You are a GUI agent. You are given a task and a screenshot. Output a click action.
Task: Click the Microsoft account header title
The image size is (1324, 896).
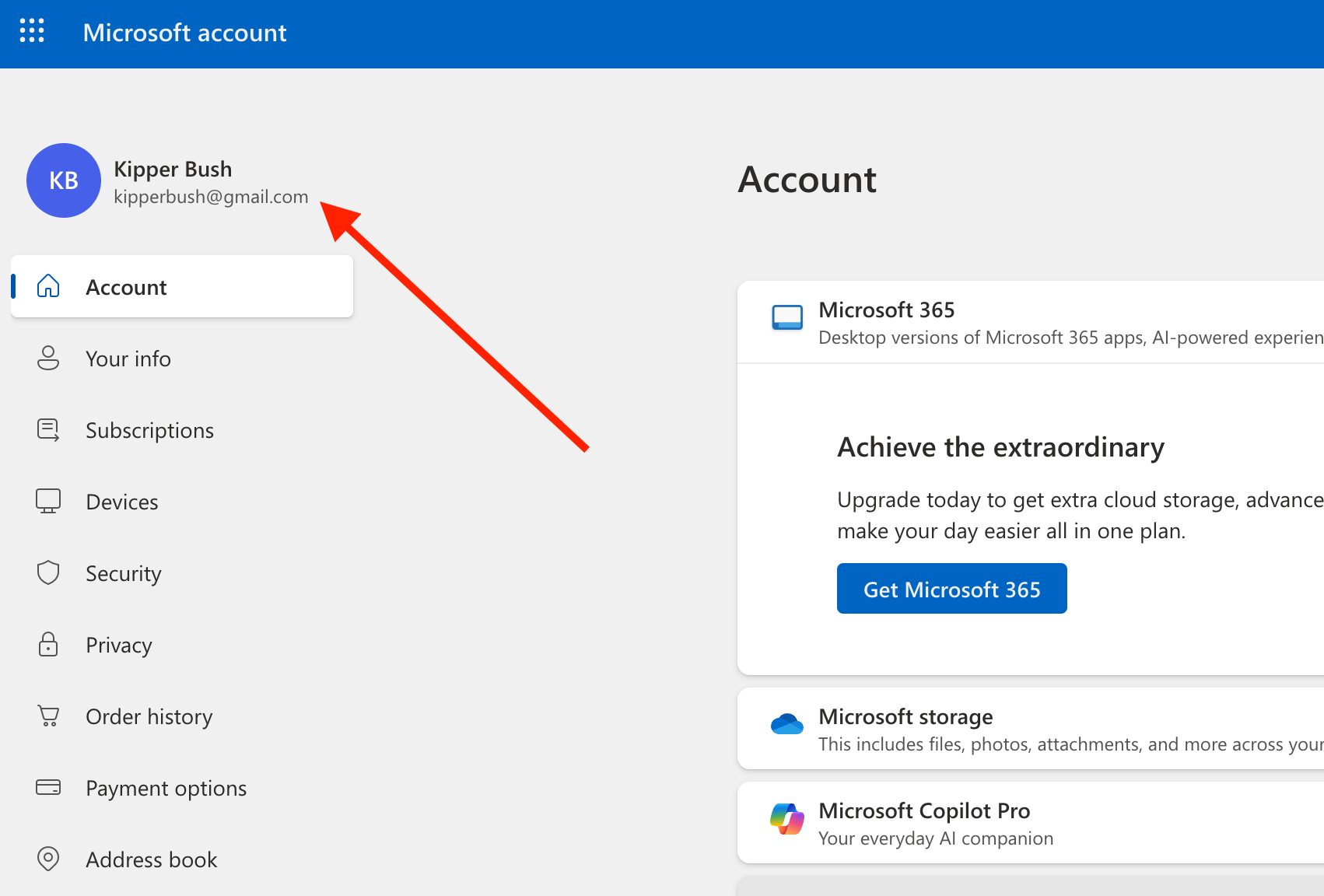(184, 33)
